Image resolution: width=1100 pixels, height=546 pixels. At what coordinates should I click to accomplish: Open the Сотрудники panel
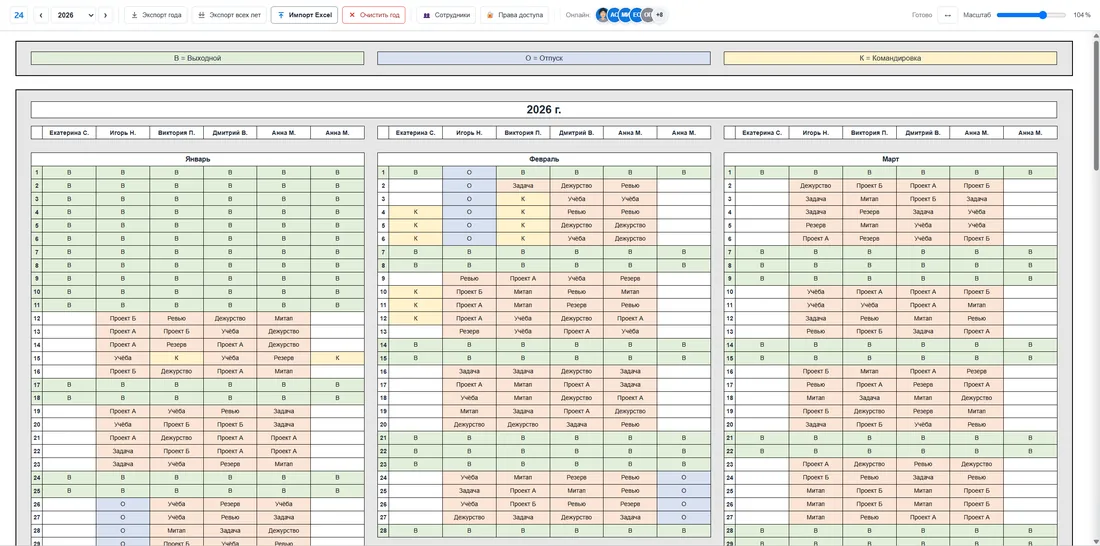click(446, 15)
